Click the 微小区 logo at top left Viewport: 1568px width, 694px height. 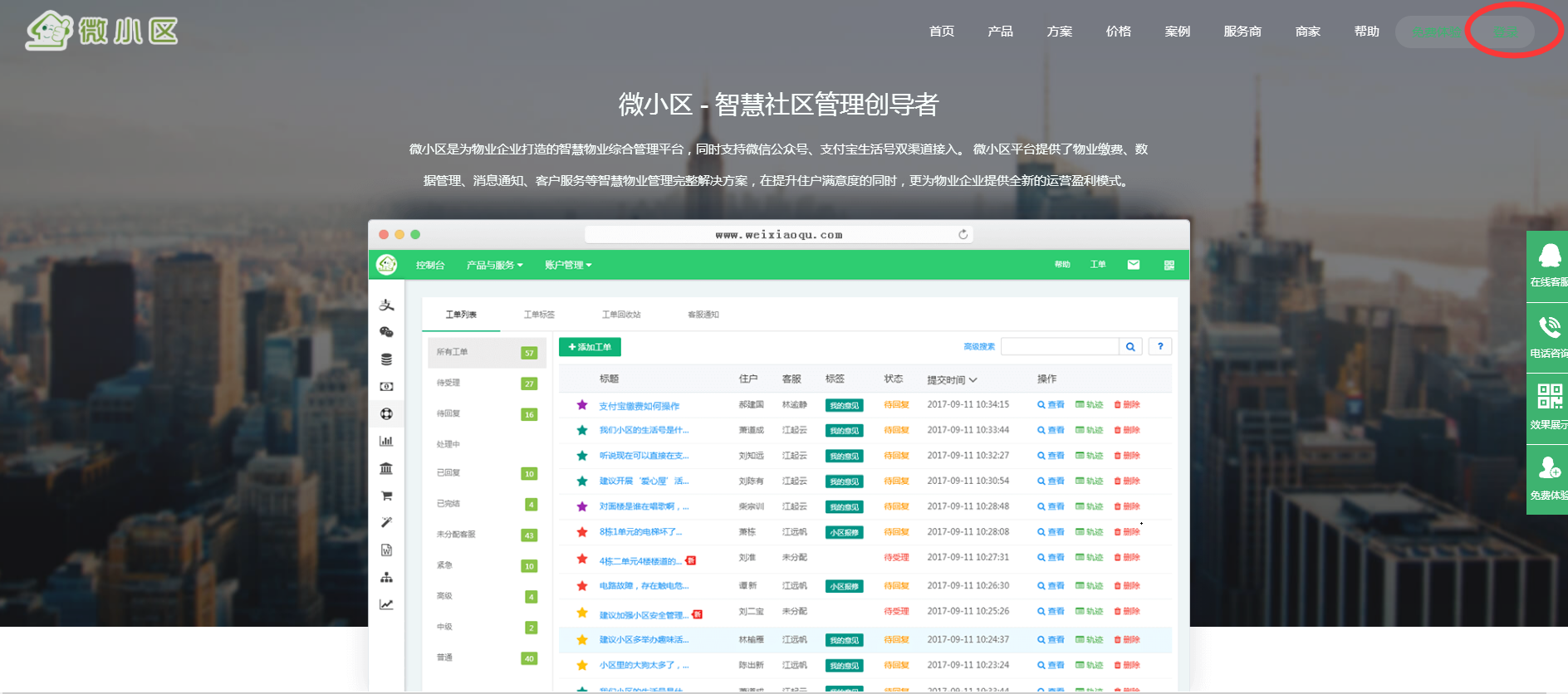pyautogui.click(x=102, y=31)
